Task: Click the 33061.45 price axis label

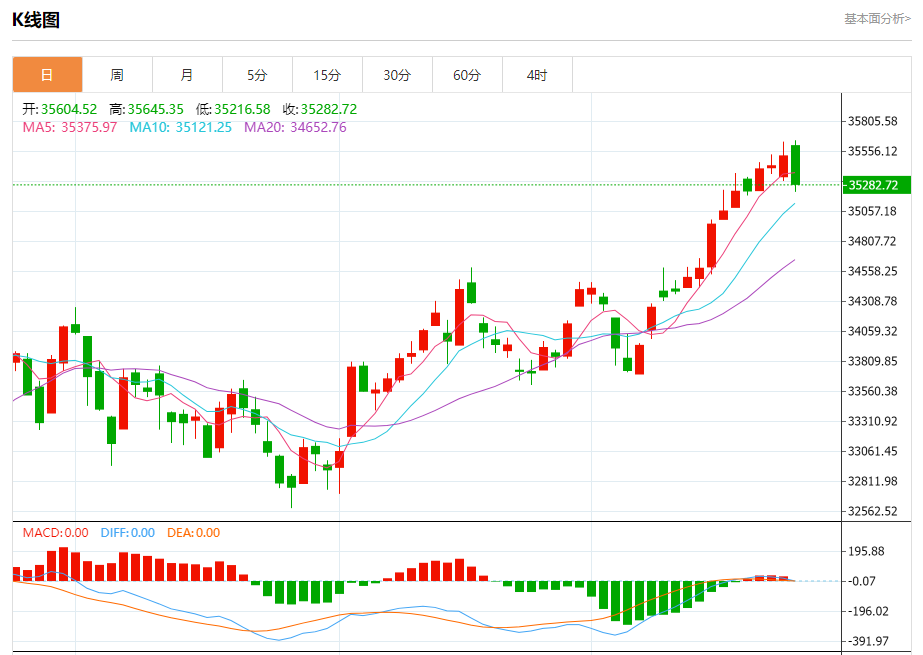Action: [x=872, y=451]
